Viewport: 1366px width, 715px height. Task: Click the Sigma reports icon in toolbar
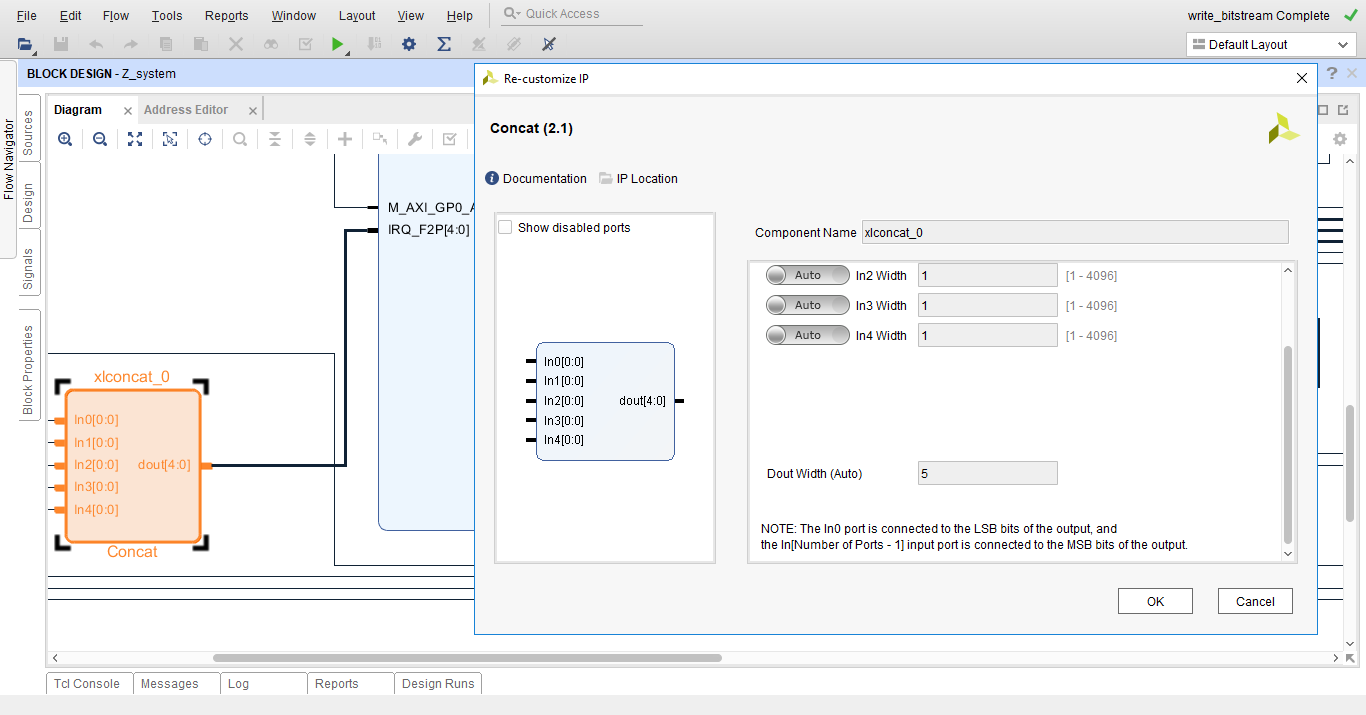click(x=444, y=44)
